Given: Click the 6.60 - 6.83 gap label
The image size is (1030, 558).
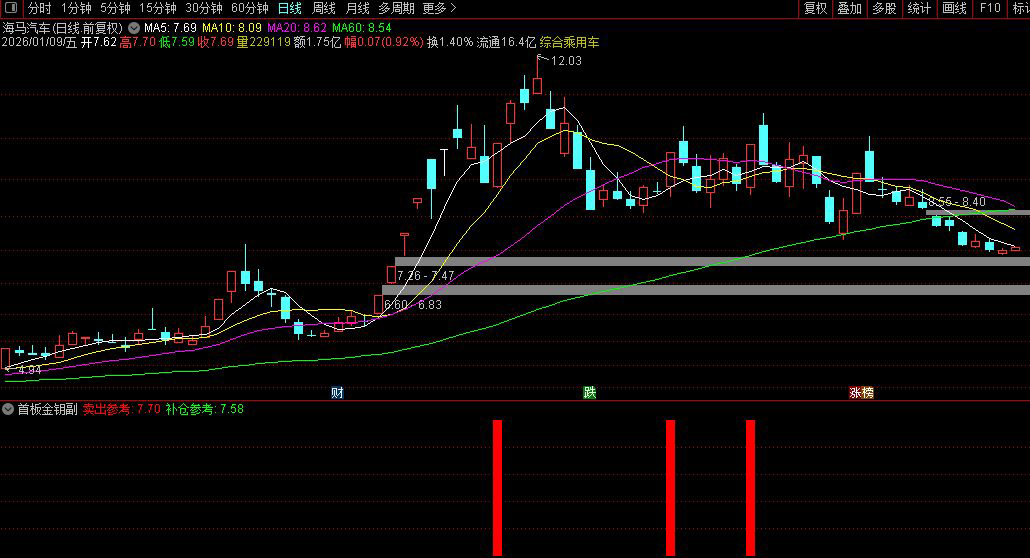Looking at the screenshot, I should (413, 305).
